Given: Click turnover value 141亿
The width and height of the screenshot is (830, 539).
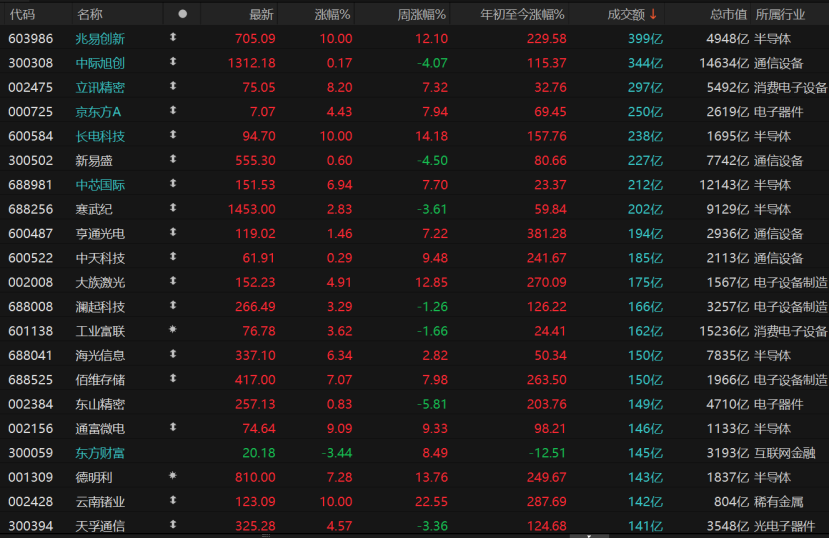Looking at the screenshot, I should 645,526.
